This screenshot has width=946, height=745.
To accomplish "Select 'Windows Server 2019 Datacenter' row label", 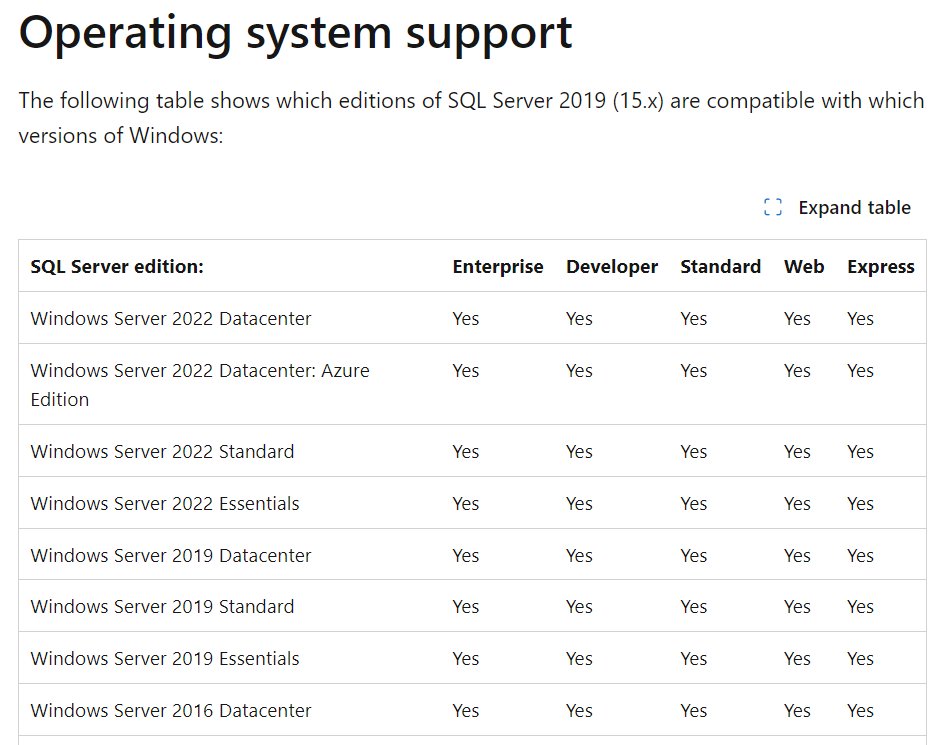I will pos(171,556).
